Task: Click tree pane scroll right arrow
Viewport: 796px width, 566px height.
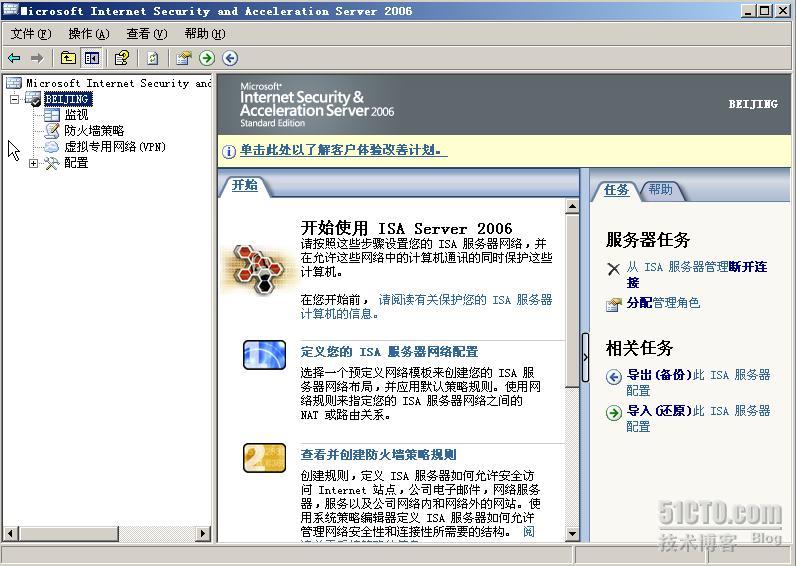Action: [x=203, y=534]
